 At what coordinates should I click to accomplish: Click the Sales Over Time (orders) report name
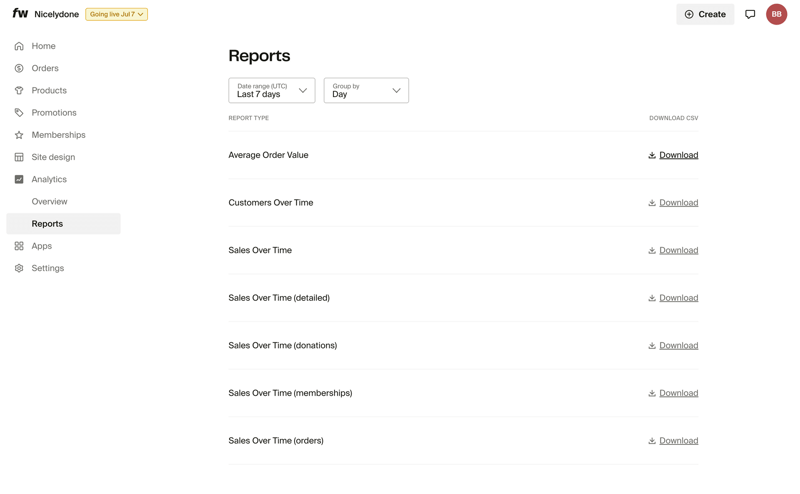click(276, 440)
